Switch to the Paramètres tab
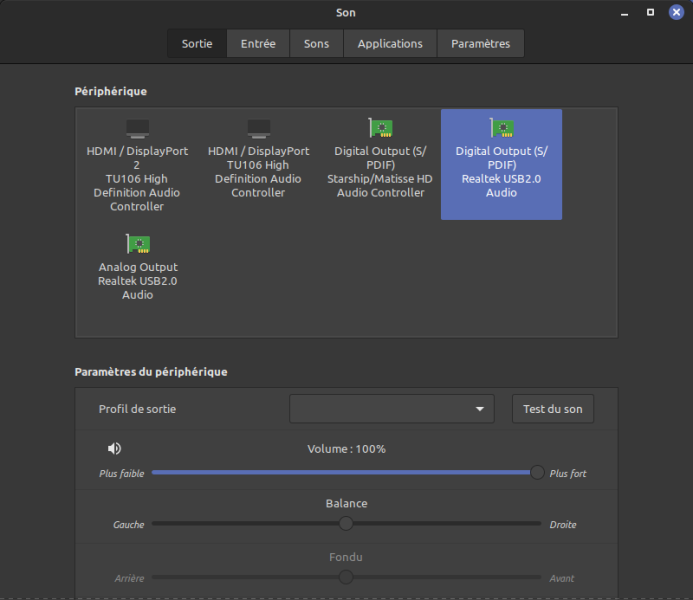The height and width of the screenshot is (600, 693). pos(480,44)
